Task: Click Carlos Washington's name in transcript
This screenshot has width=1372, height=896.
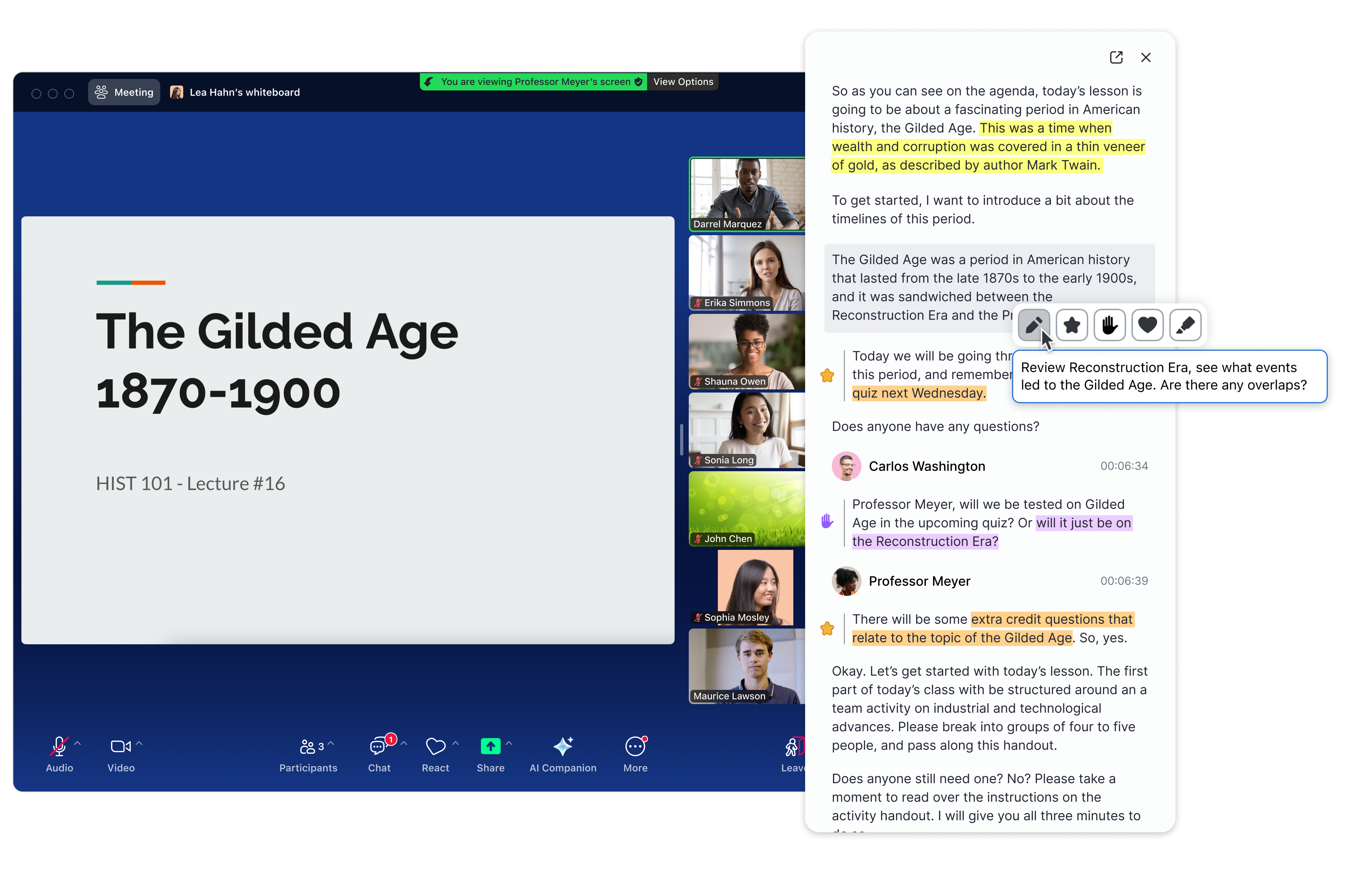Action: click(x=927, y=466)
